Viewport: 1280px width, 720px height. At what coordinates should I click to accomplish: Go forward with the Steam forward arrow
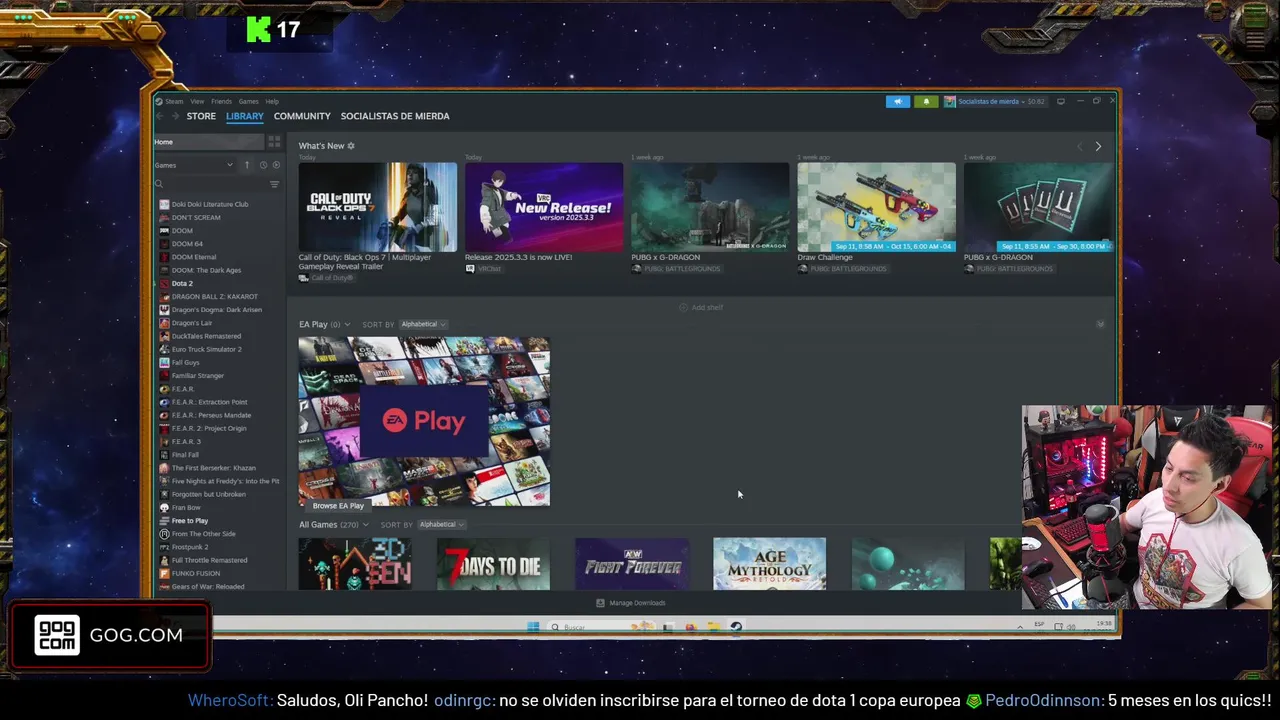(x=175, y=116)
